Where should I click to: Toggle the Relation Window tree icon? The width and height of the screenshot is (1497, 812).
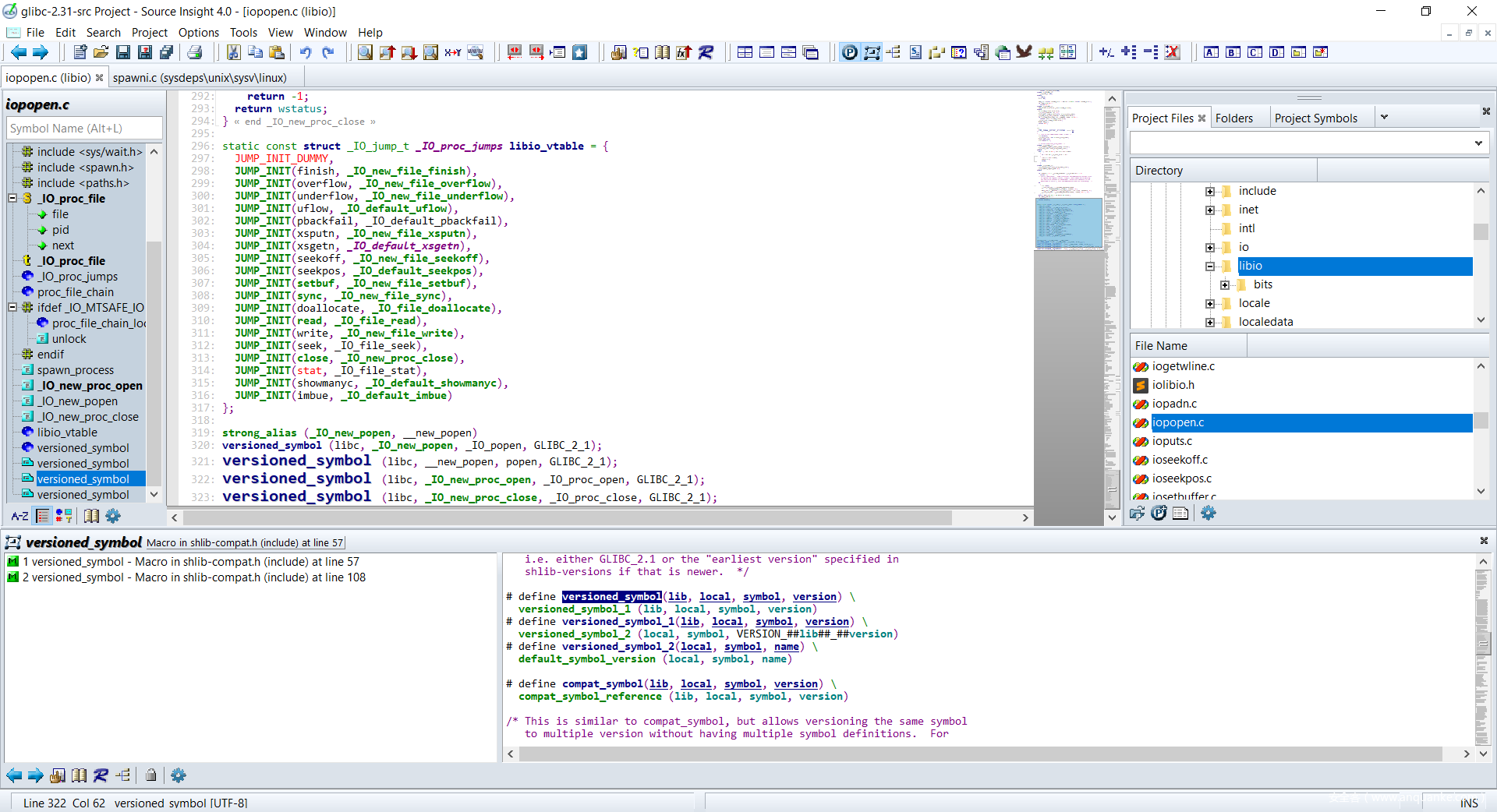point(894,52)
